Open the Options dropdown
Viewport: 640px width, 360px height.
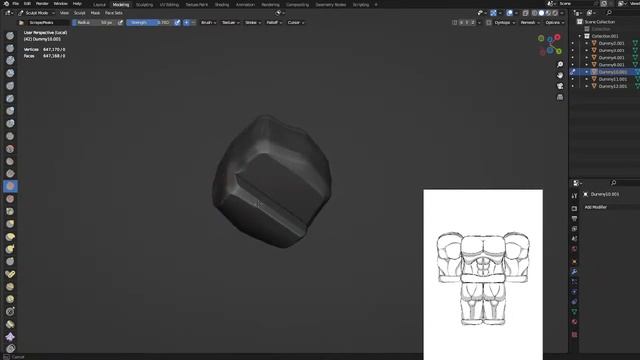click(555, 22)
